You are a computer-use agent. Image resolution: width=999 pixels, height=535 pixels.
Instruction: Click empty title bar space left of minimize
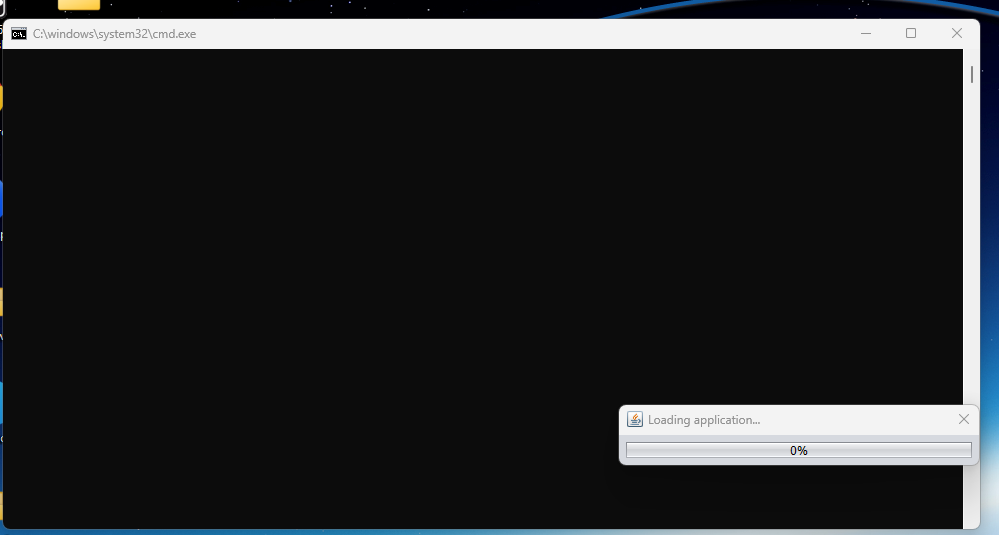pyautogui.click(x=600, y=34)
